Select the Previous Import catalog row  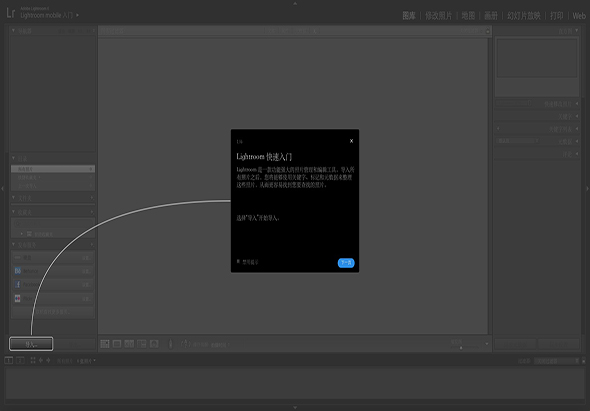[x=53, y=186]
